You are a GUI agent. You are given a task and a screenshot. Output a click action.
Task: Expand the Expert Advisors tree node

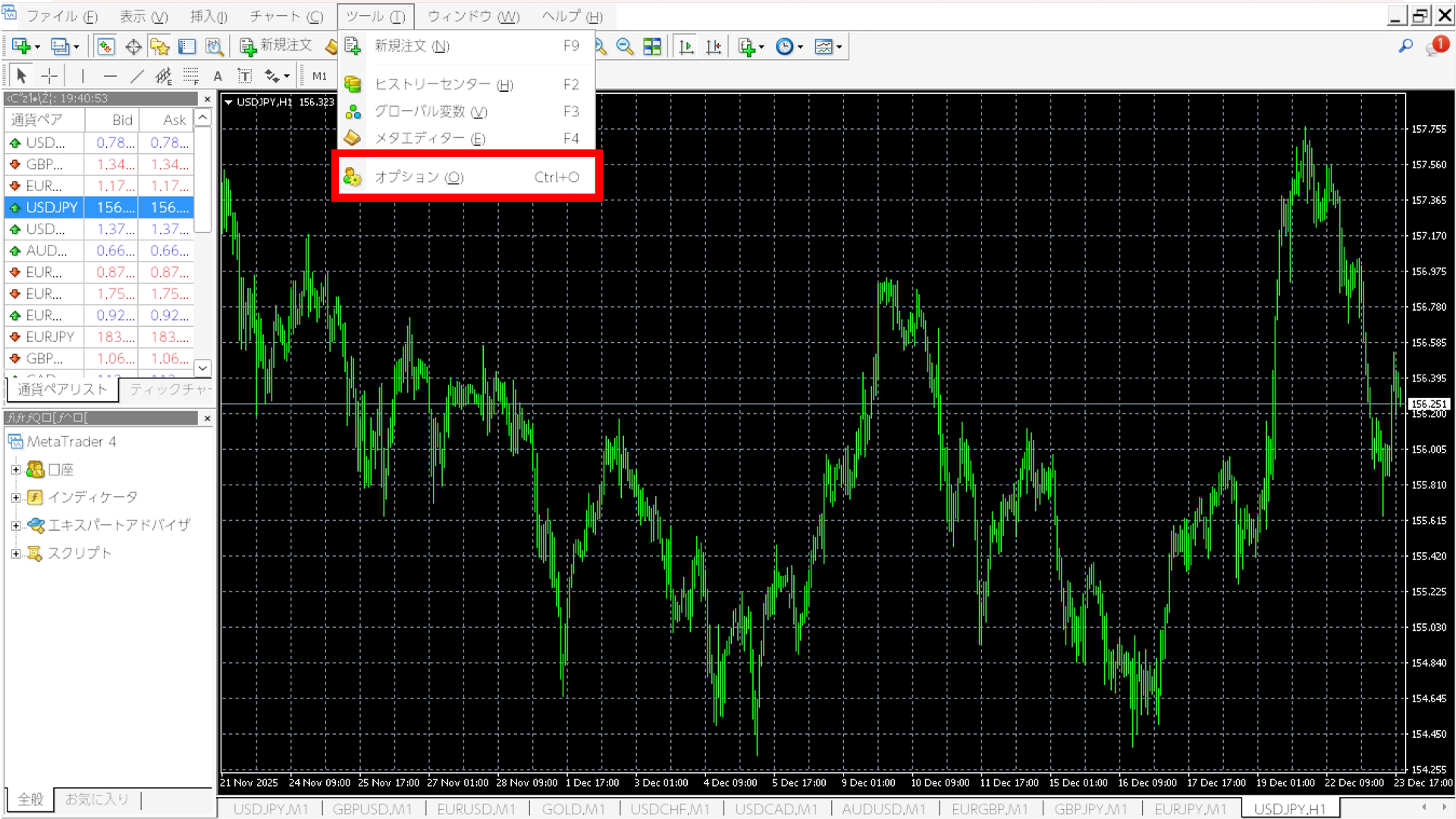point(15,525)
